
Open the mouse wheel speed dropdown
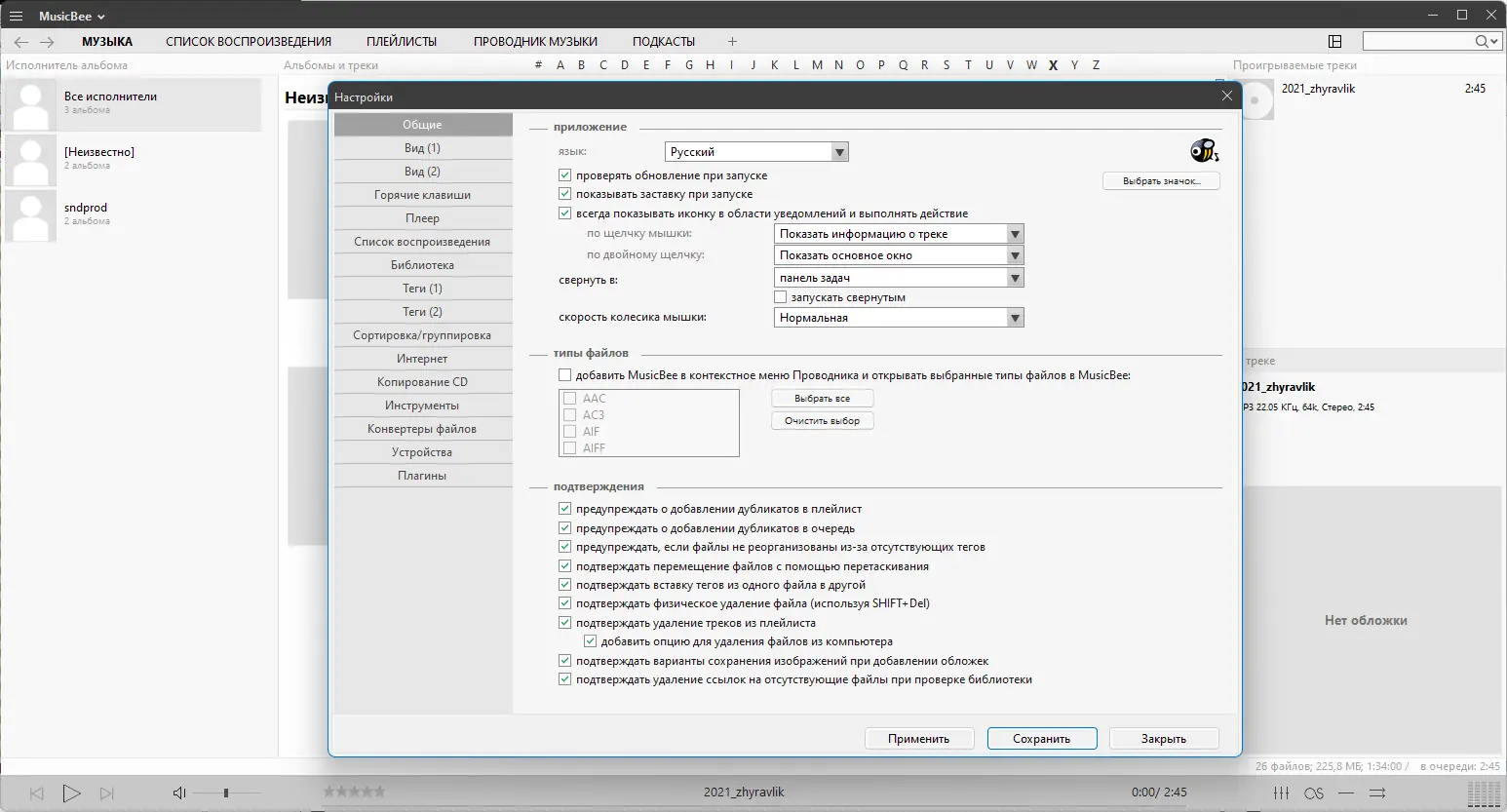[x=899, y=318]
